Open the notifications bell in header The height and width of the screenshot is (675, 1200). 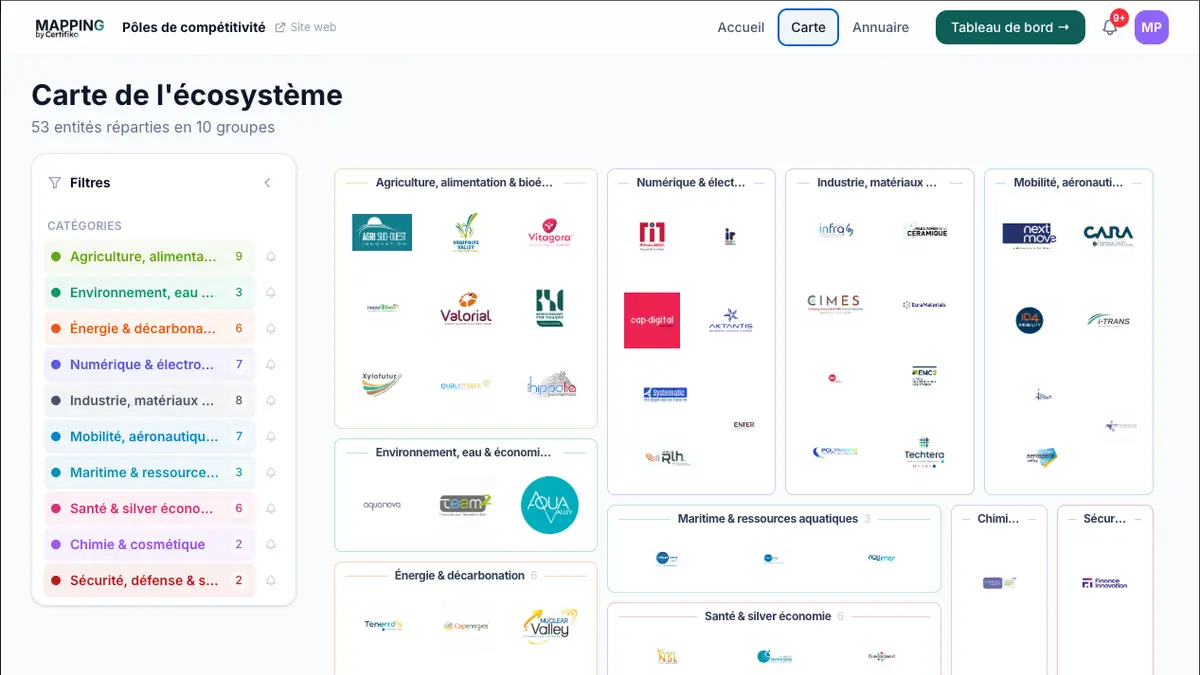pos(1110,28)
